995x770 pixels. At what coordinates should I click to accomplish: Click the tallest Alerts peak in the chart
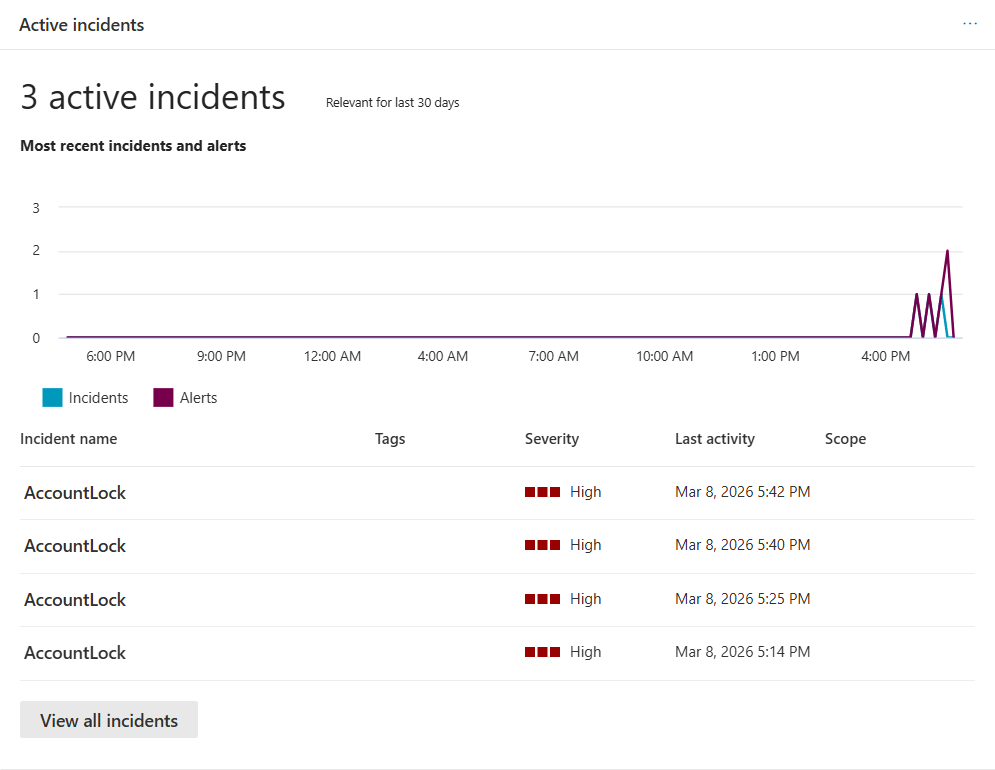pyautogui.click(x=947, y=252)
